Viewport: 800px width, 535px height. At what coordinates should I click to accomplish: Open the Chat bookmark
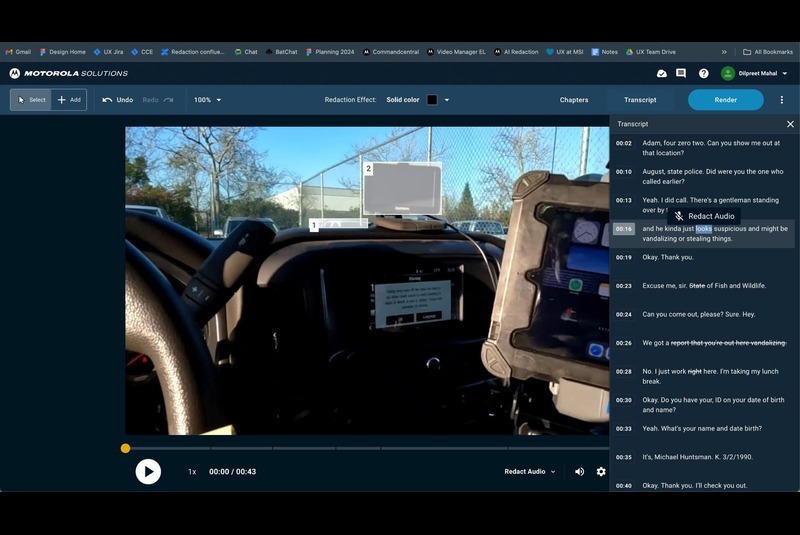pyautogui.click(x=246, y=52)
